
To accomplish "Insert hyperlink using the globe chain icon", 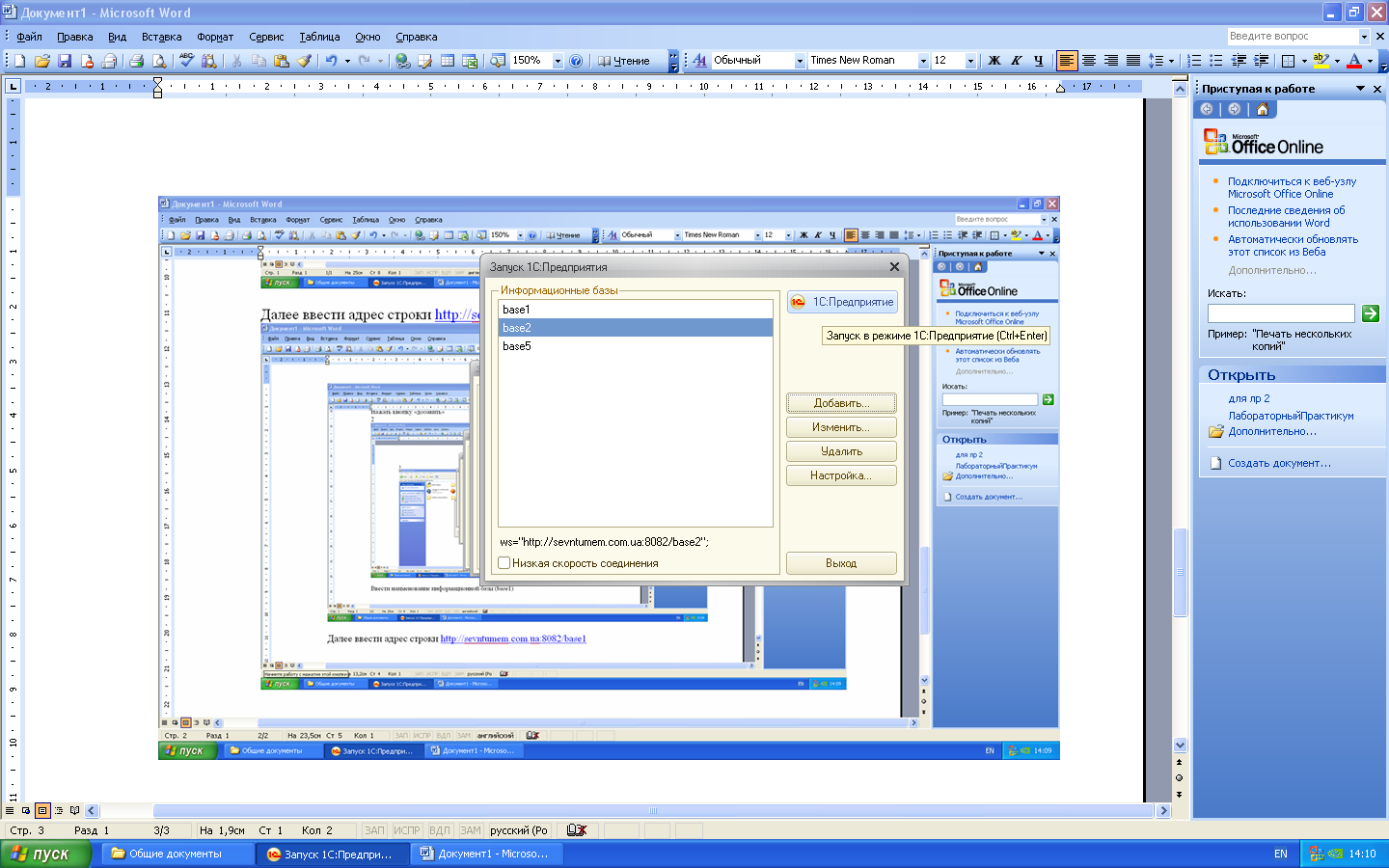I will (403, 61).
